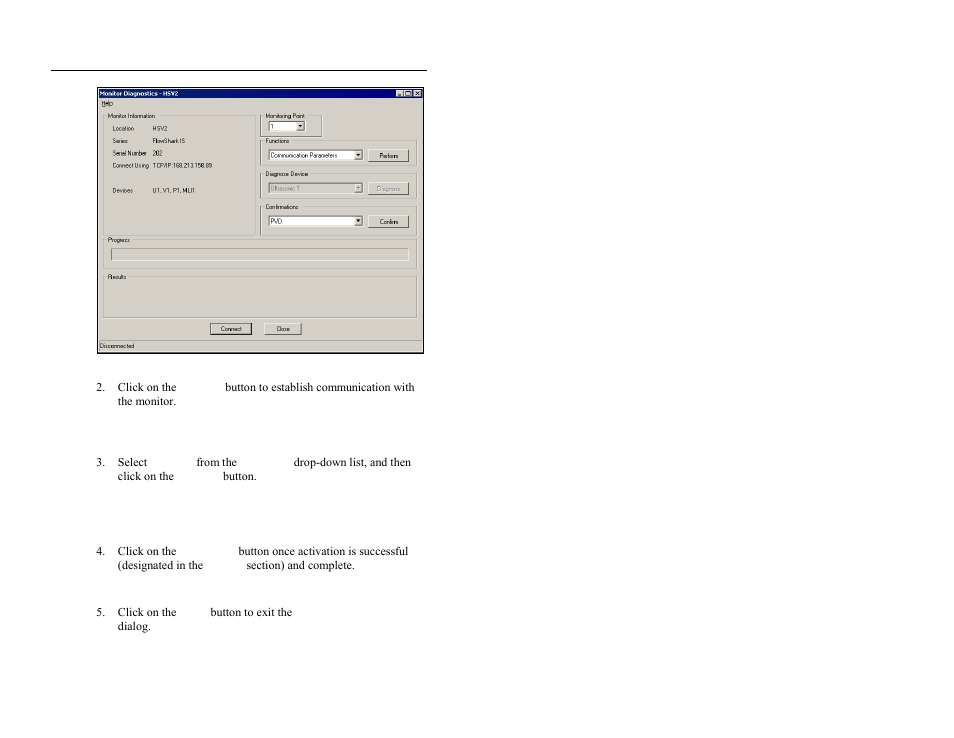The image size is (954, 738).
Task: Open the Monitoring Point dropdown
Action: click(x=287, y=127)
